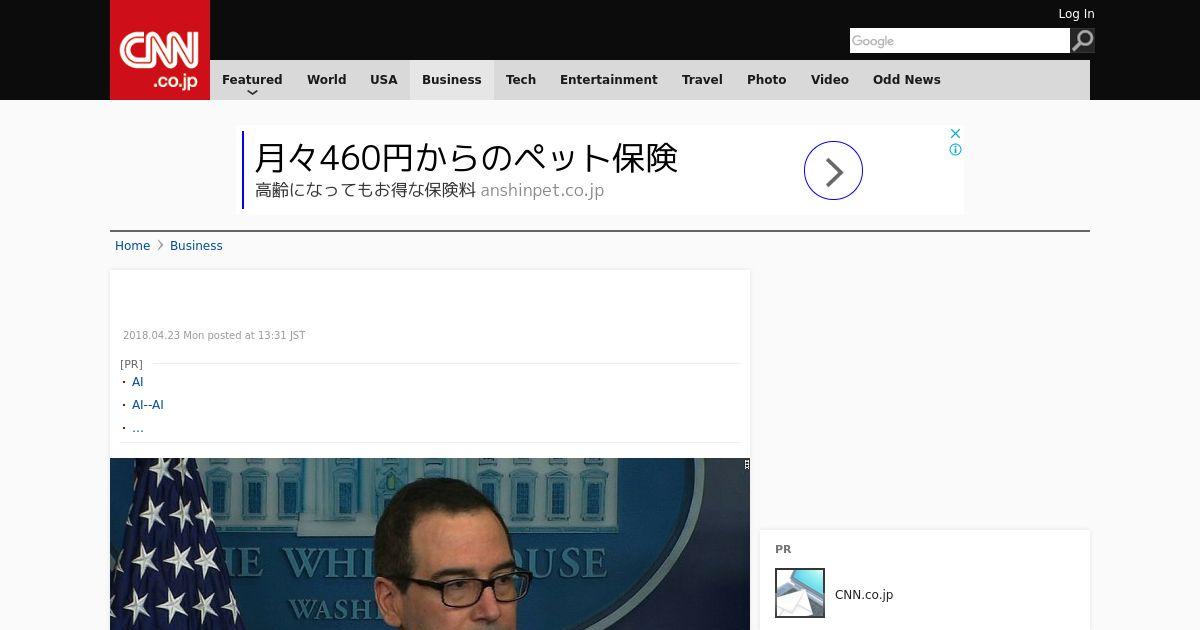The image size is (1200, 630).
Task: Open the video options dots icon
Action: [x=746, y=464]
